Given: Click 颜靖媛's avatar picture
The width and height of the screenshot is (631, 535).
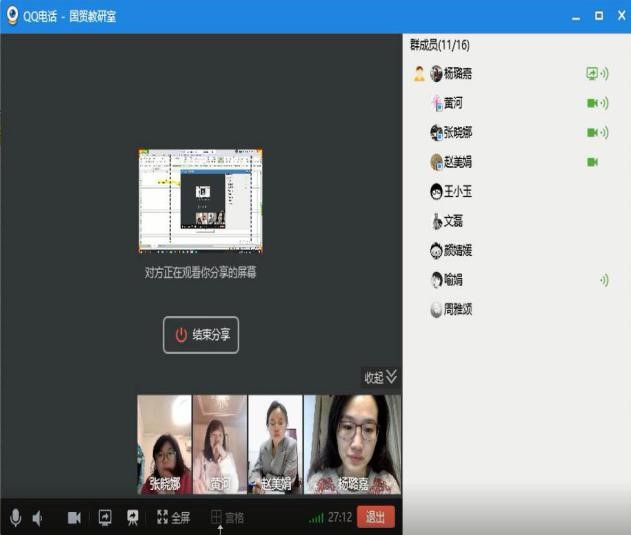Looking at the screenshot, I should click(x=436, y=250).
